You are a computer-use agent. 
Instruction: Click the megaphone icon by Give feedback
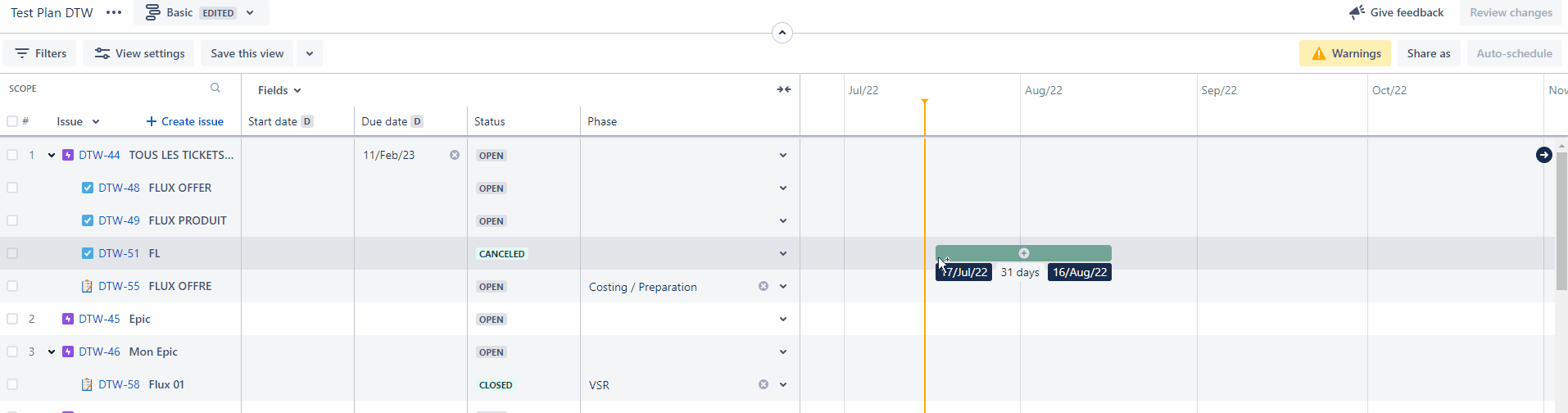click(1357, 12)
